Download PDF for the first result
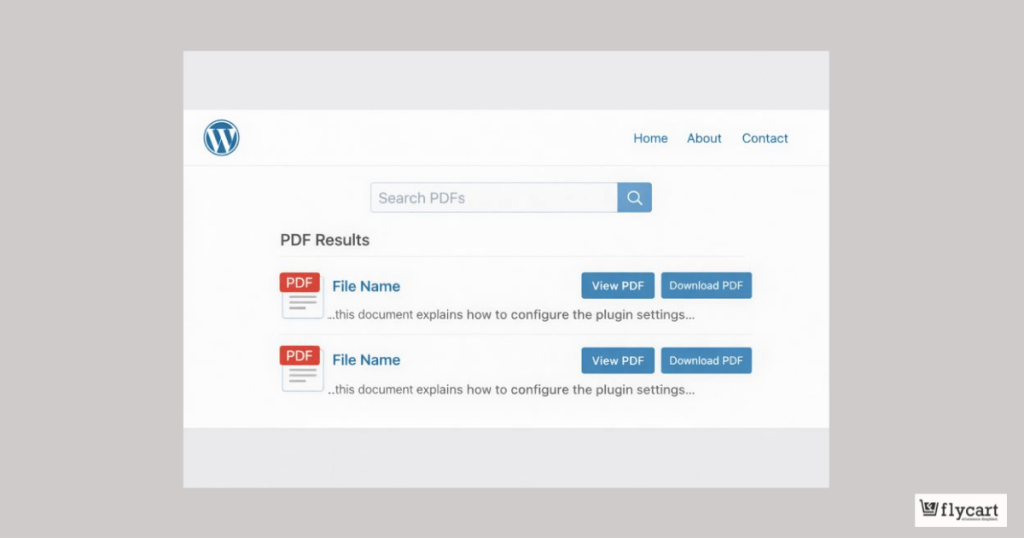 (x=706, y=285)
